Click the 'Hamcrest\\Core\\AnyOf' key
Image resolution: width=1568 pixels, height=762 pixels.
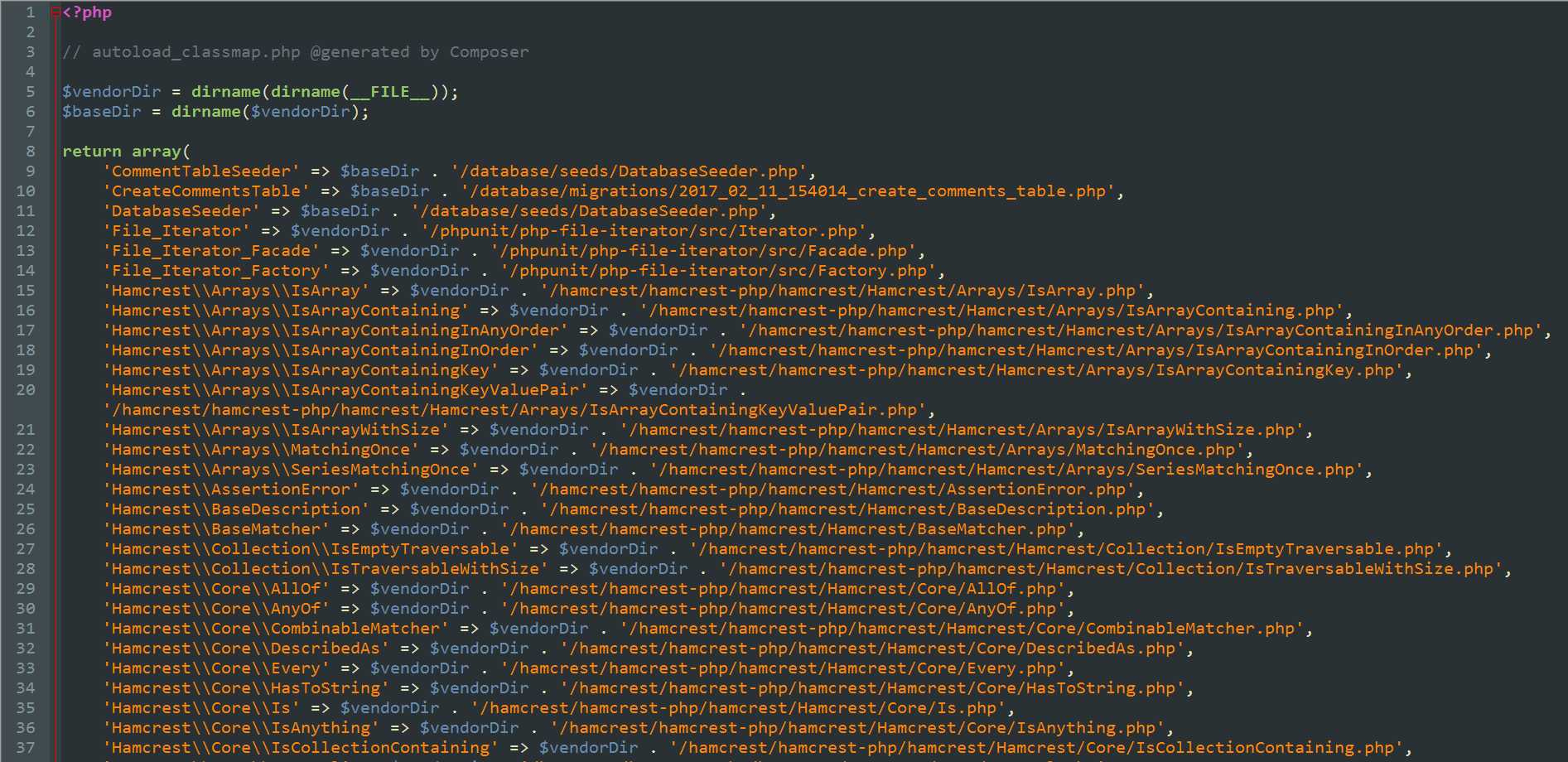[x=216, y=609]
